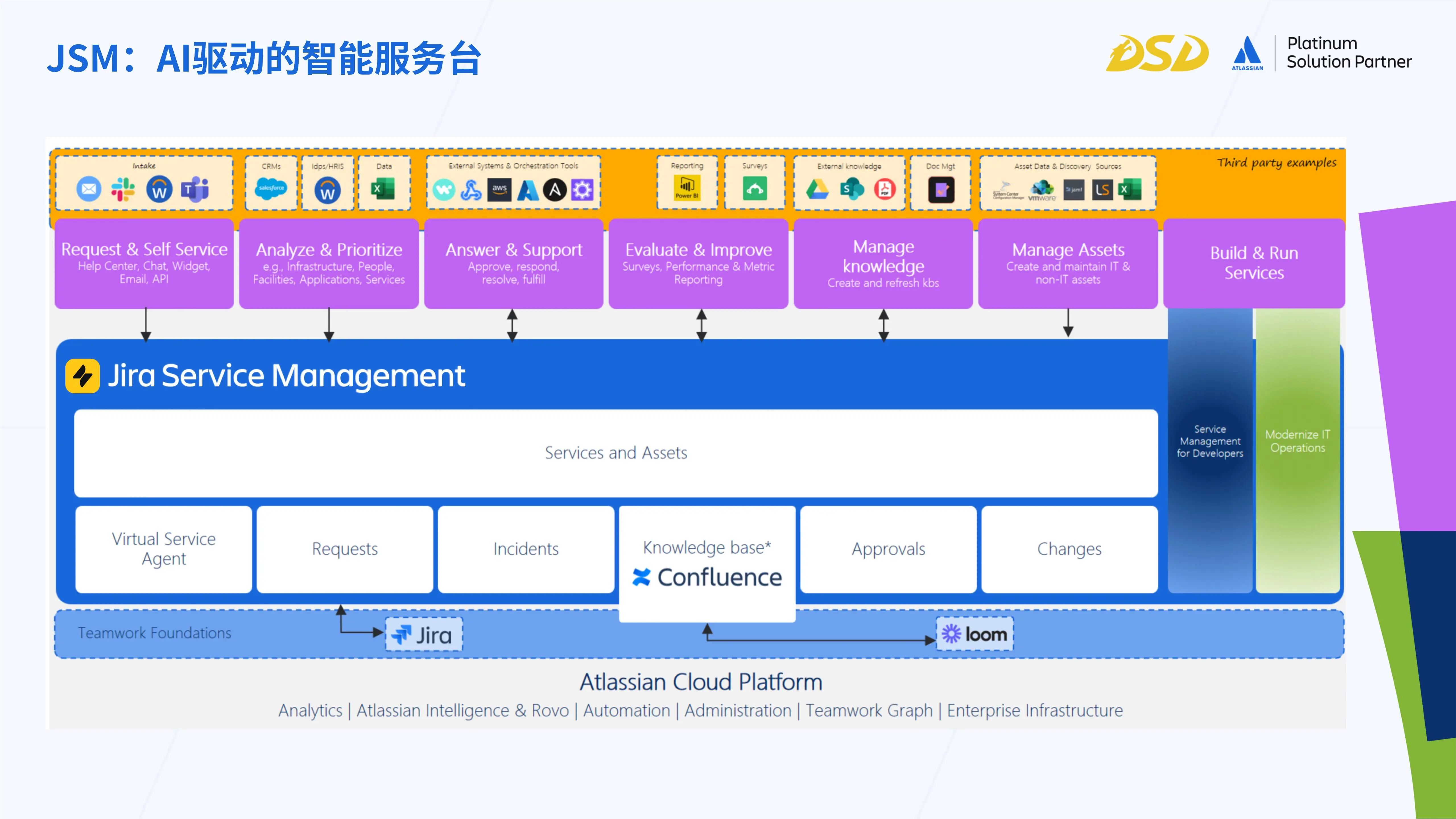
Task: Click the Incidents box
Action: click(x=526, y=549)
